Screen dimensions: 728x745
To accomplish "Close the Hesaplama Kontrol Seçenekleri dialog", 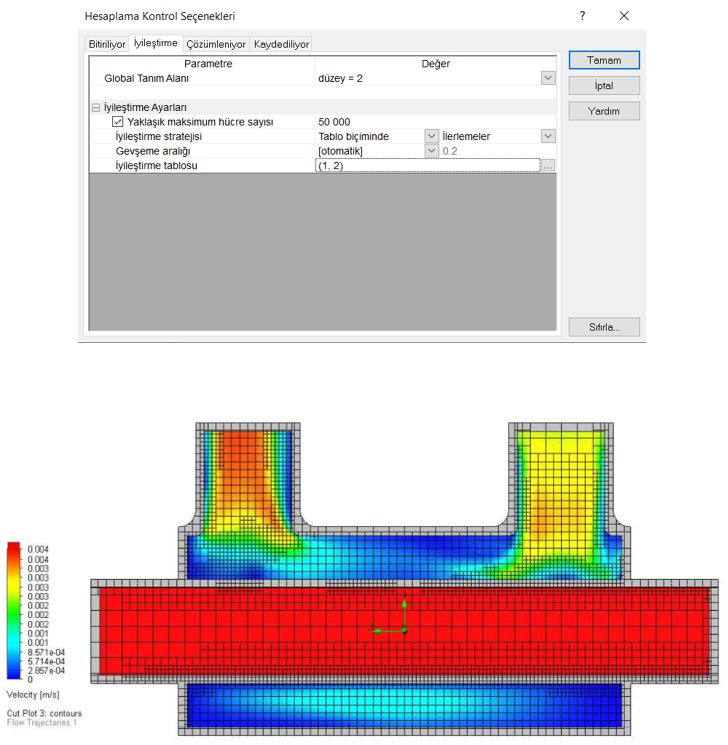I will coord(624,16).
